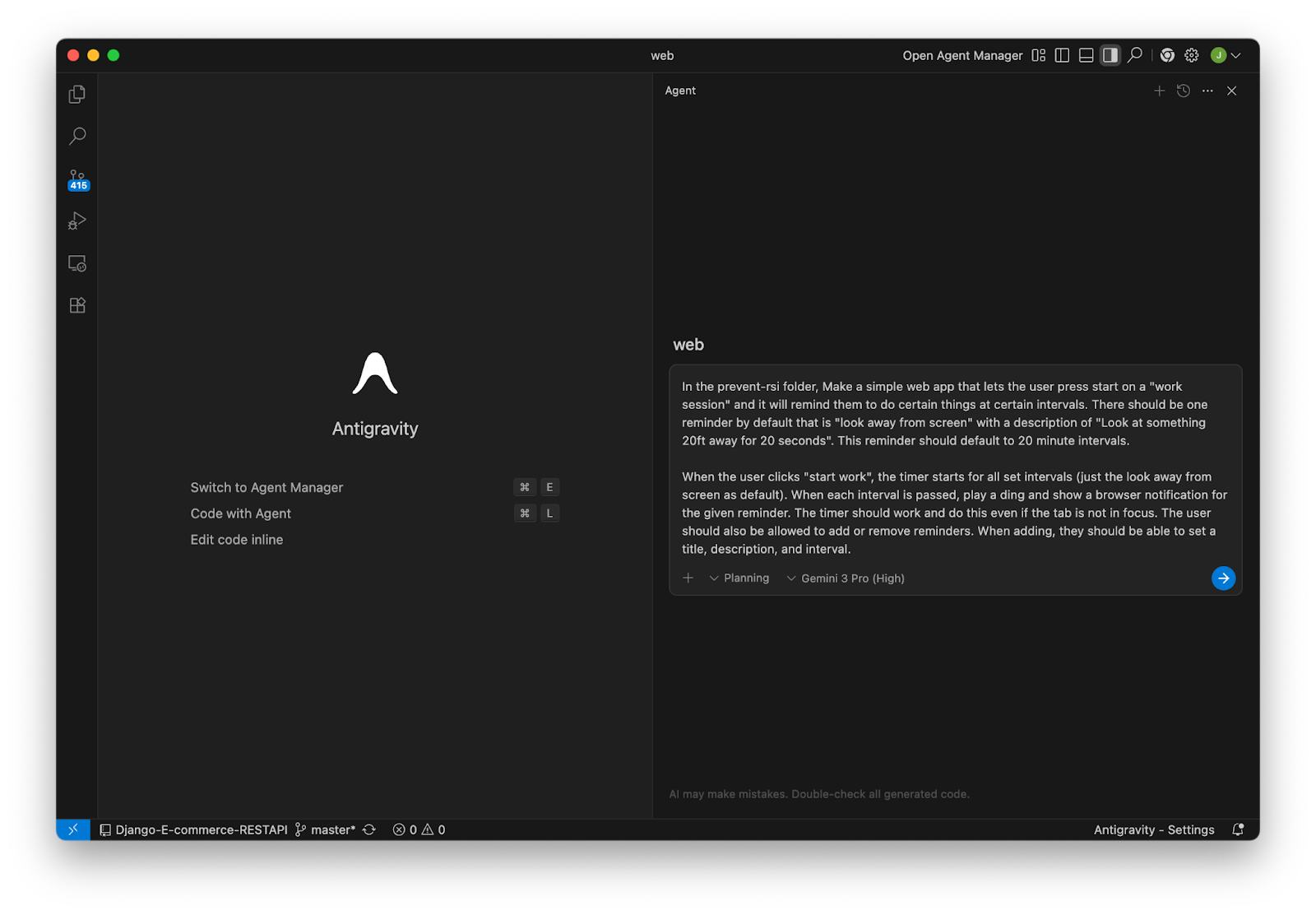The width and height of the screenshot is (1316, 915).
Task: Toggle the primary side bar visibility
Action: pyautogui.click(x=1062, y=55)
